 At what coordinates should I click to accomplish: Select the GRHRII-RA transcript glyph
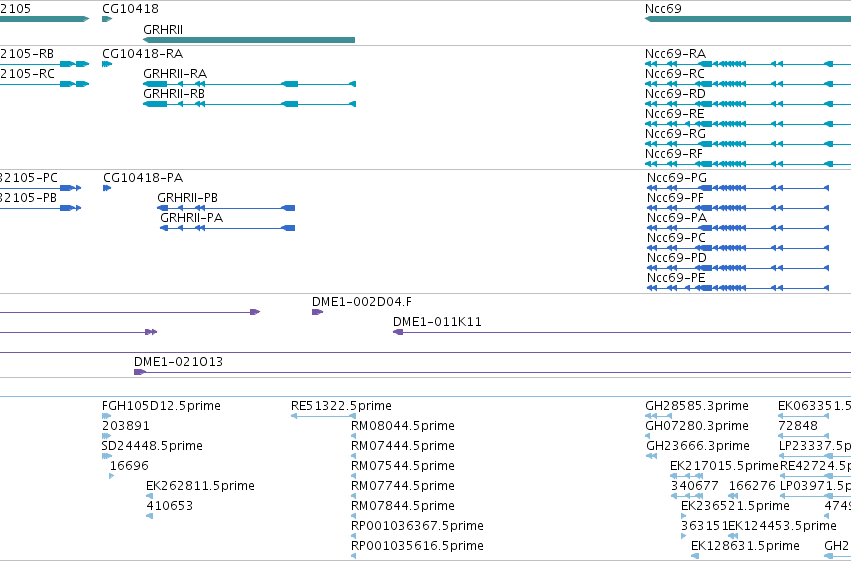(x=249, y=84)
